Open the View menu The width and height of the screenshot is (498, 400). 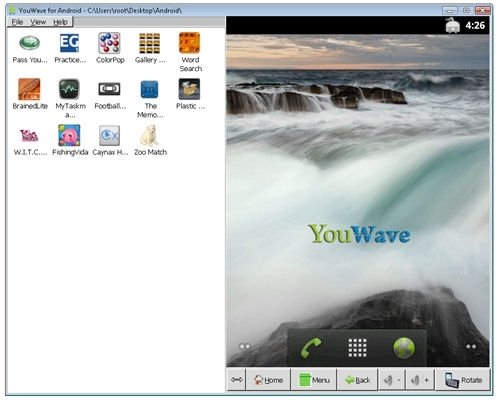38,22
